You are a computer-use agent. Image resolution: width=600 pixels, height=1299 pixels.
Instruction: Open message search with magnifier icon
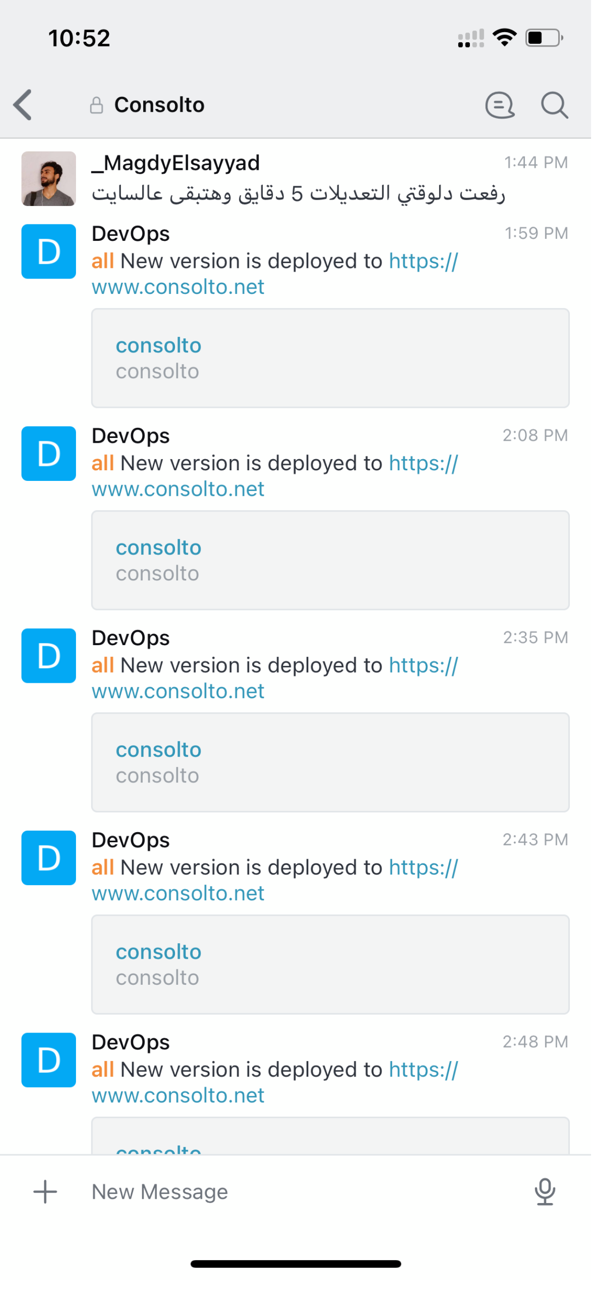click(554, 105)
